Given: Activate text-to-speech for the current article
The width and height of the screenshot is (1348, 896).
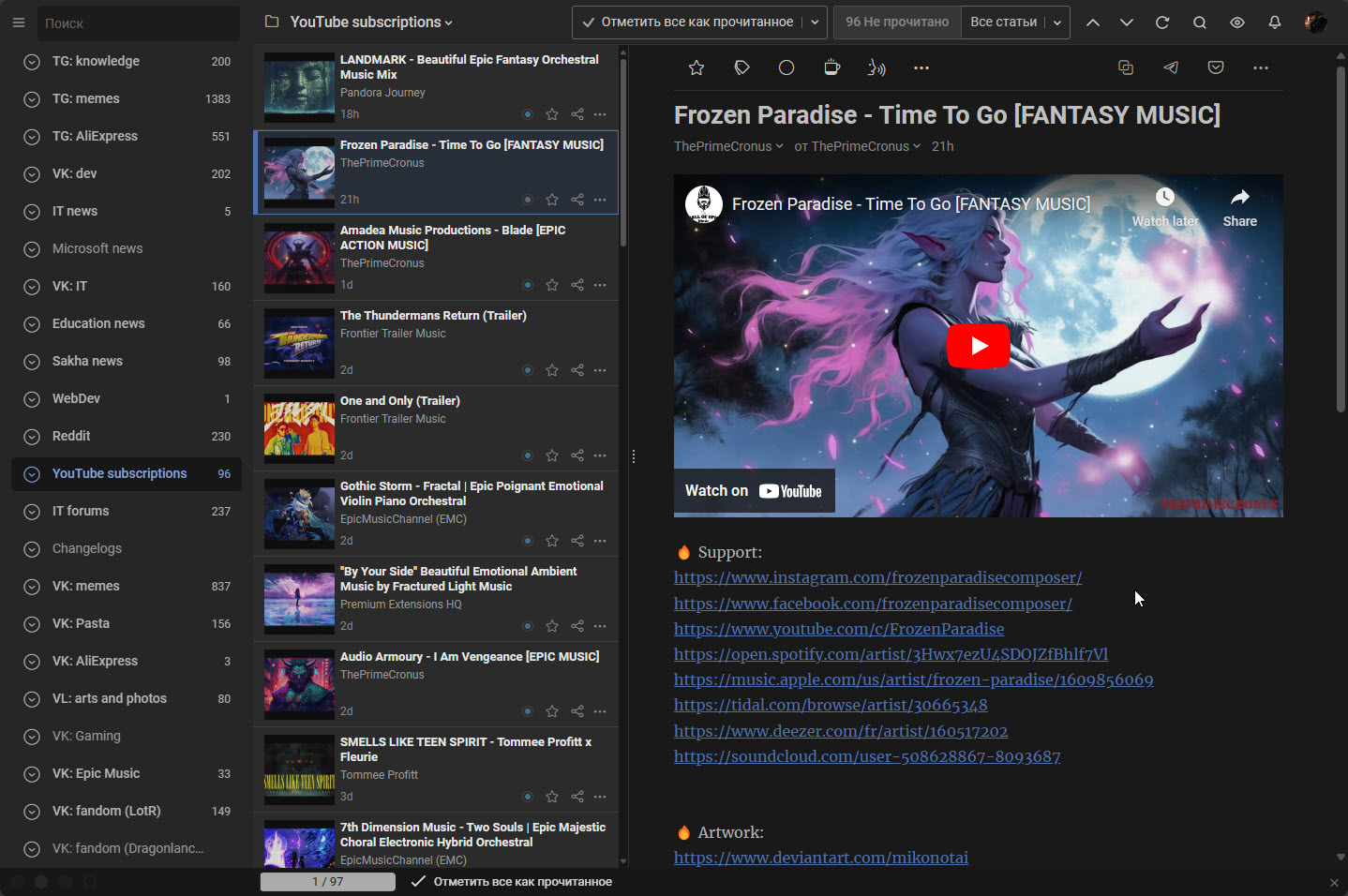Looking at the screenshot, I should 876,67.
